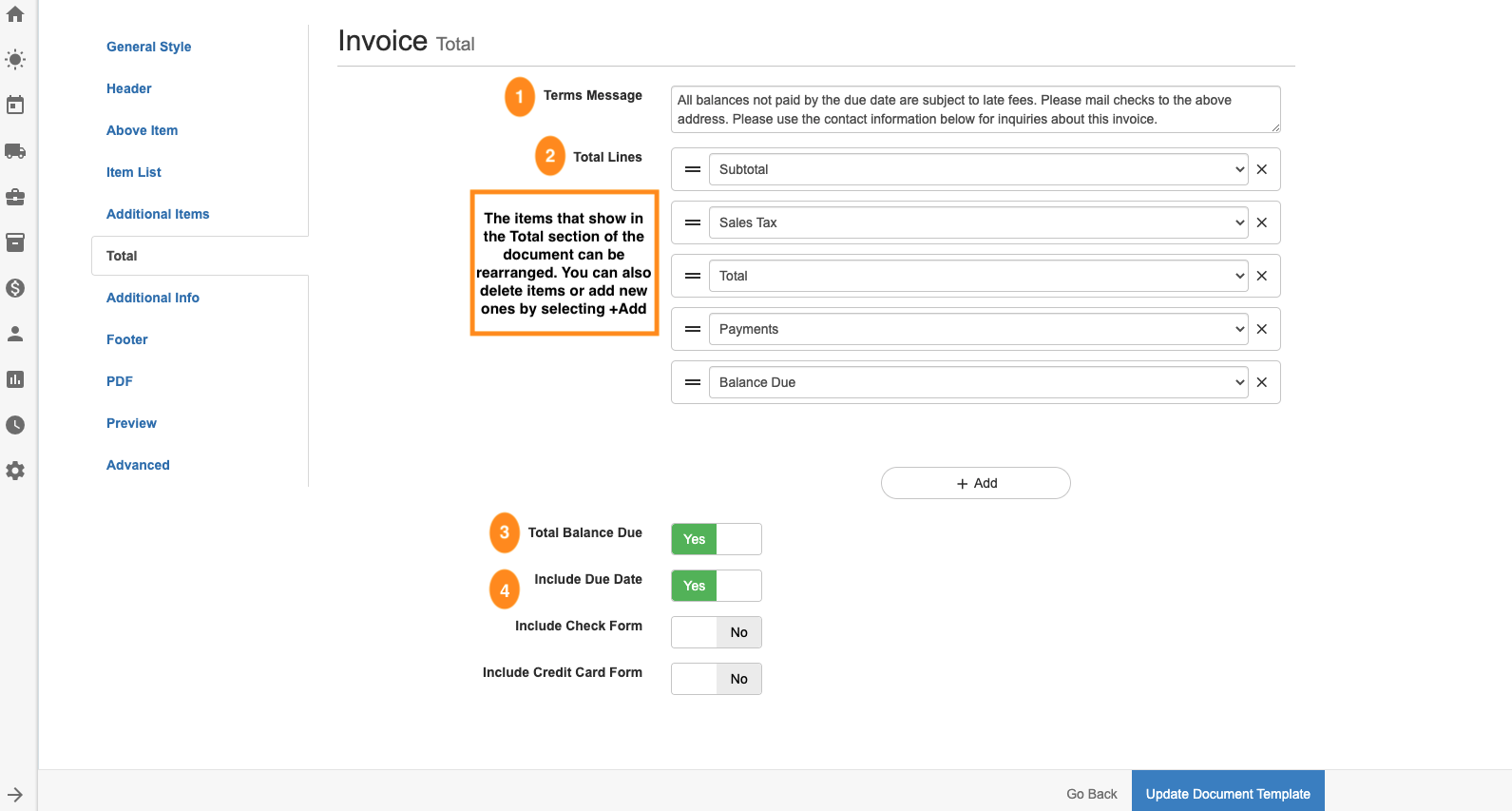1512x811 pixels.
Task: Toggle the Include Due Date switch
Action: [x=716, y=586]
